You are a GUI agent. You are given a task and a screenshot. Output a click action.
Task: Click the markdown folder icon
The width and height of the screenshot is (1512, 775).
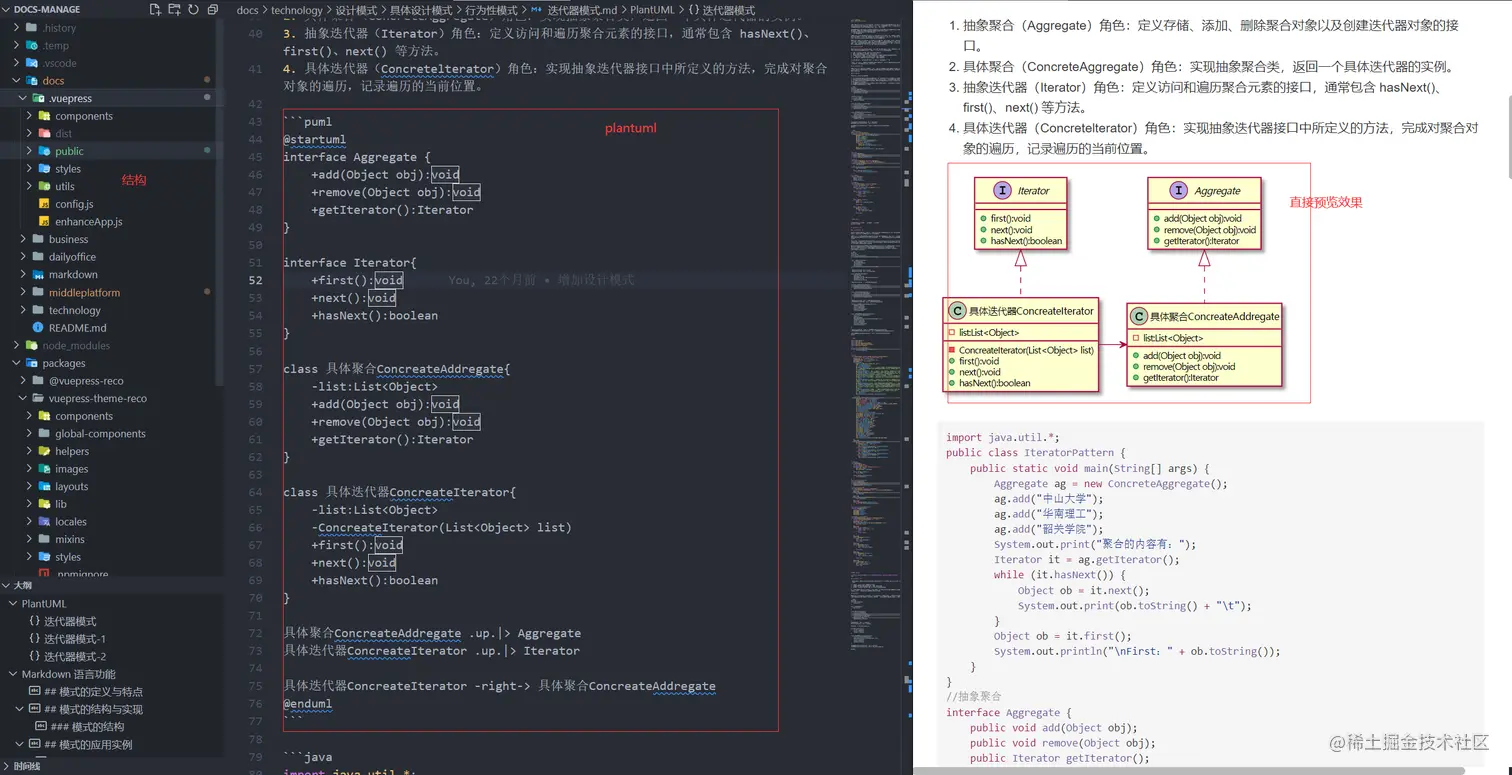pos(37,274)
